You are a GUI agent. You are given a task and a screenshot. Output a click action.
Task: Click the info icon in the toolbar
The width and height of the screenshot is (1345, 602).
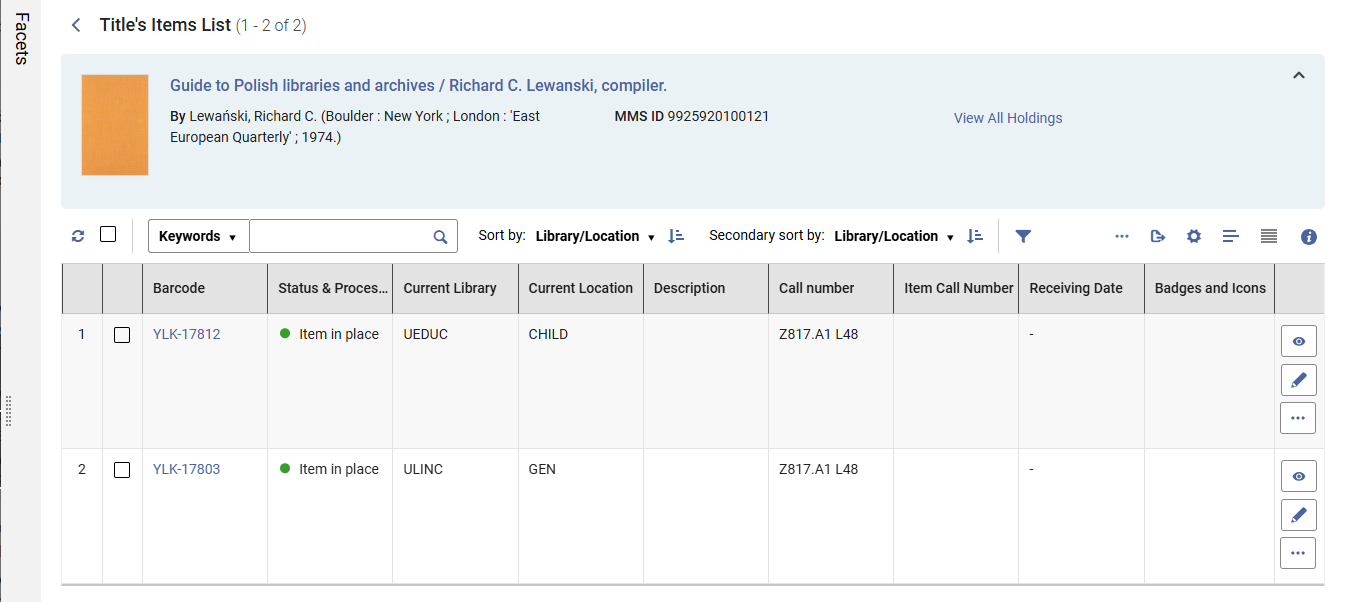[x=1309, y=237]
